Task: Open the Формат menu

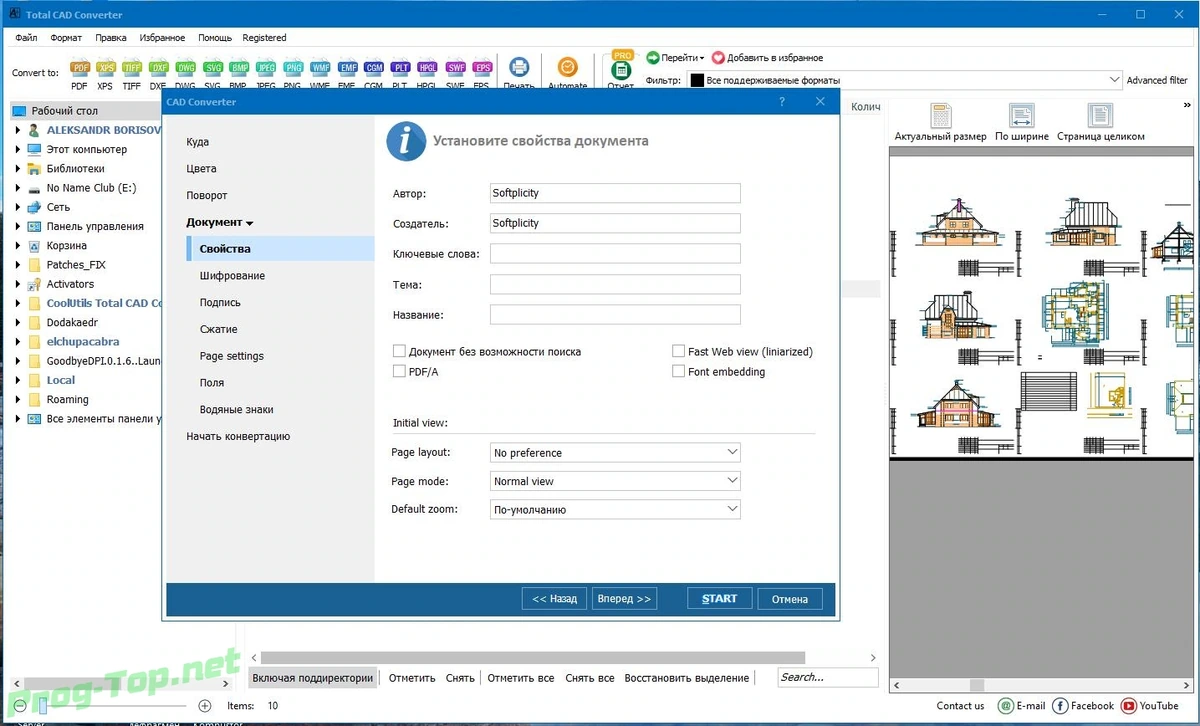Action: click(66, 38)
